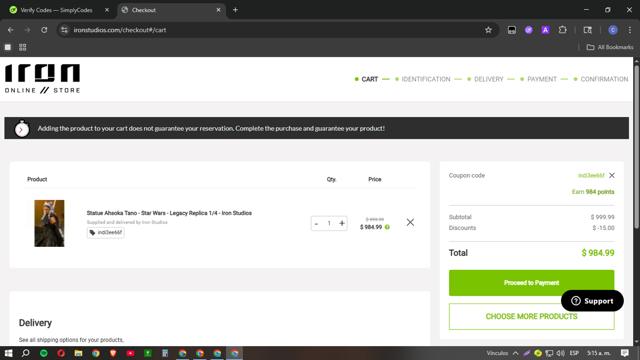Click the Subtotal value $ 999.99
Viewport: 640px width, 360px height.
[x=602, y=217]
